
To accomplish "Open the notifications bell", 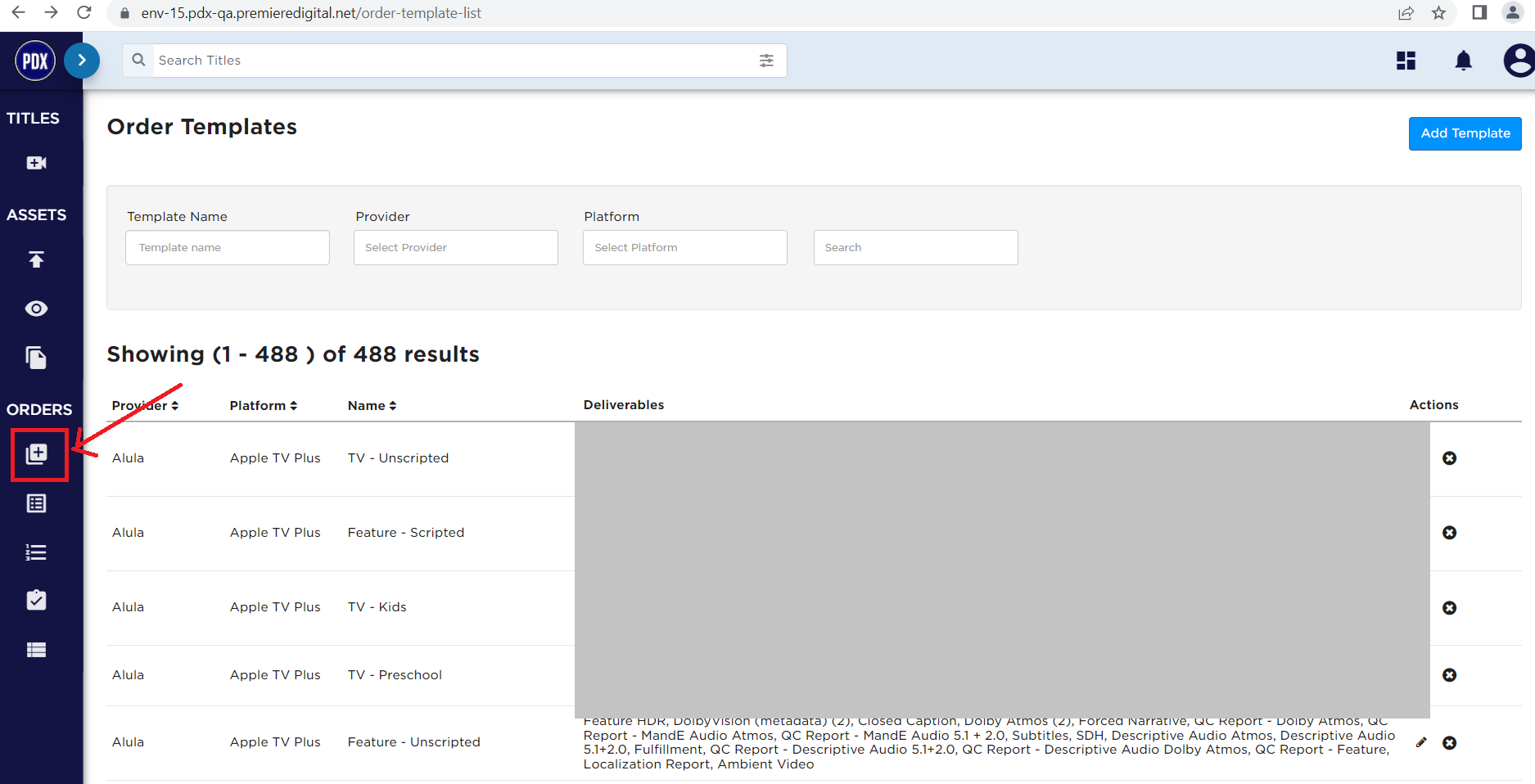I will tap(1463, 61).
